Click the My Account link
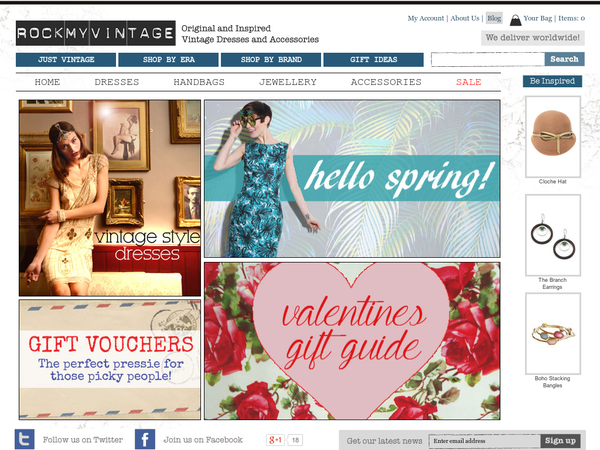The width and height of the screenshot is (600, 450). [x=426, y=18]
